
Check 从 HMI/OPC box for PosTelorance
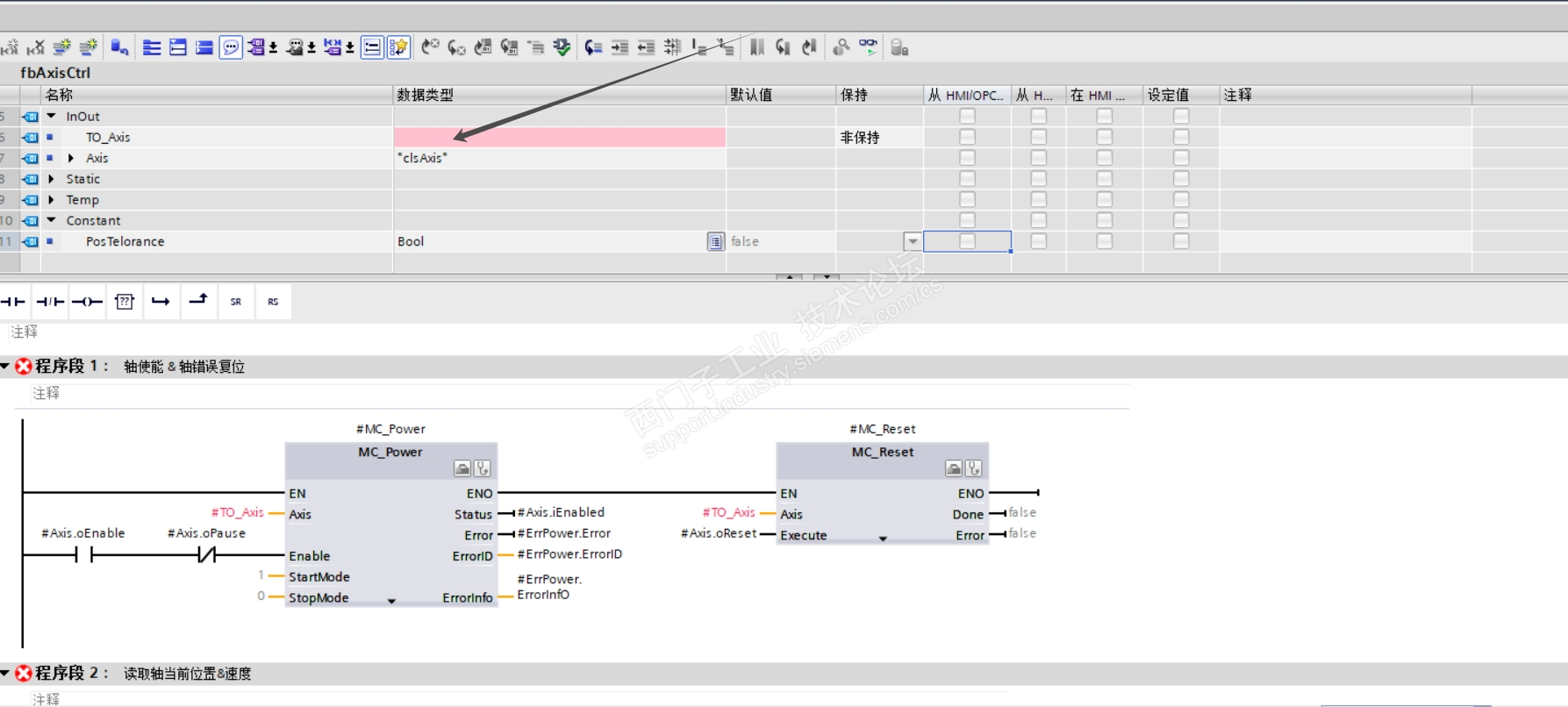click(x=967, y=241)
